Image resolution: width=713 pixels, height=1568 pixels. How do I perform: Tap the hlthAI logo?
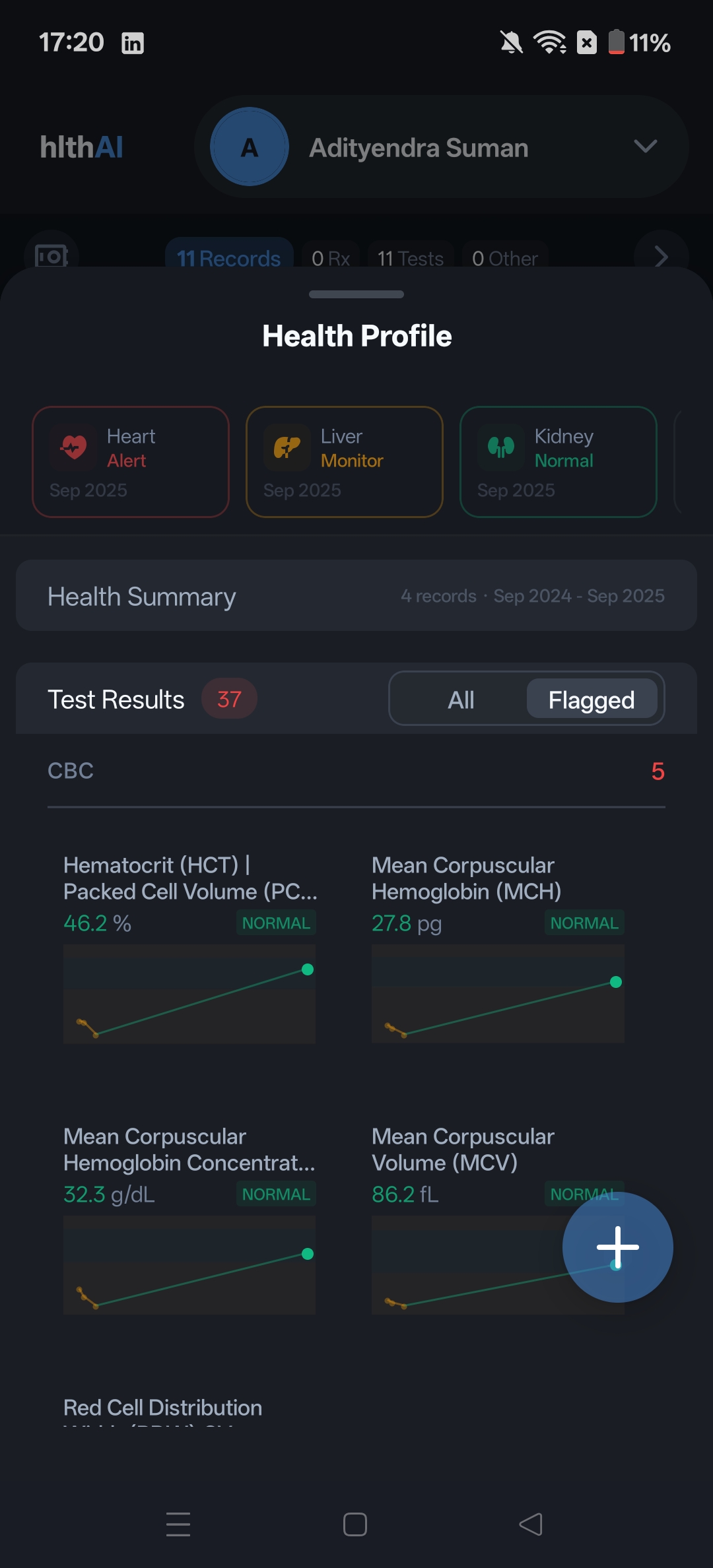(x=82, y=147)
